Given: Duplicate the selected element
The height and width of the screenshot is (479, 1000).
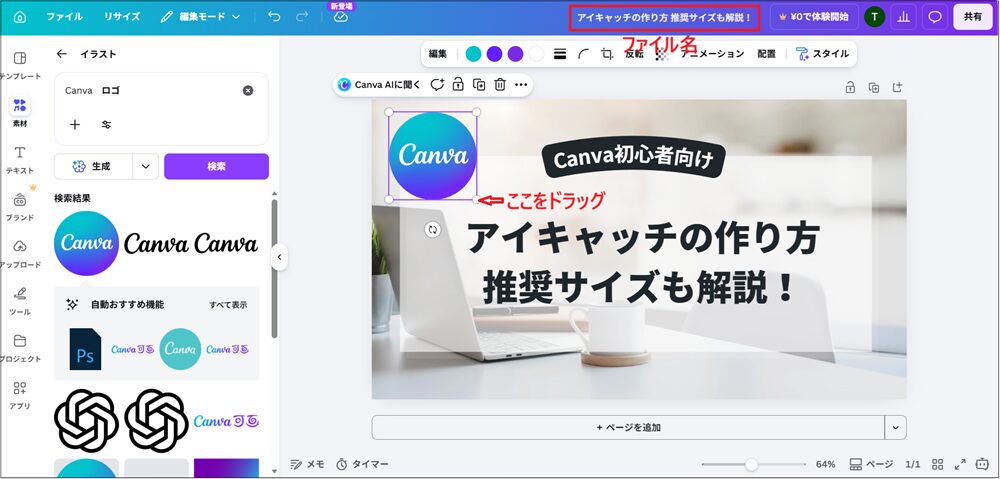Looking at the screenshot, I should point(479,84).
